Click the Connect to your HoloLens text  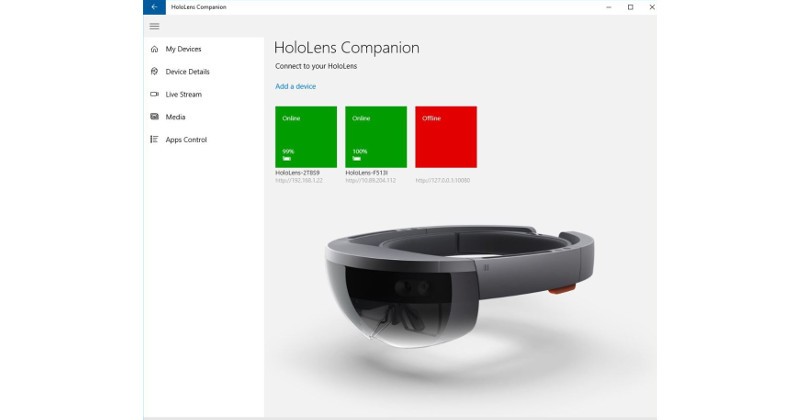point(316,66)
